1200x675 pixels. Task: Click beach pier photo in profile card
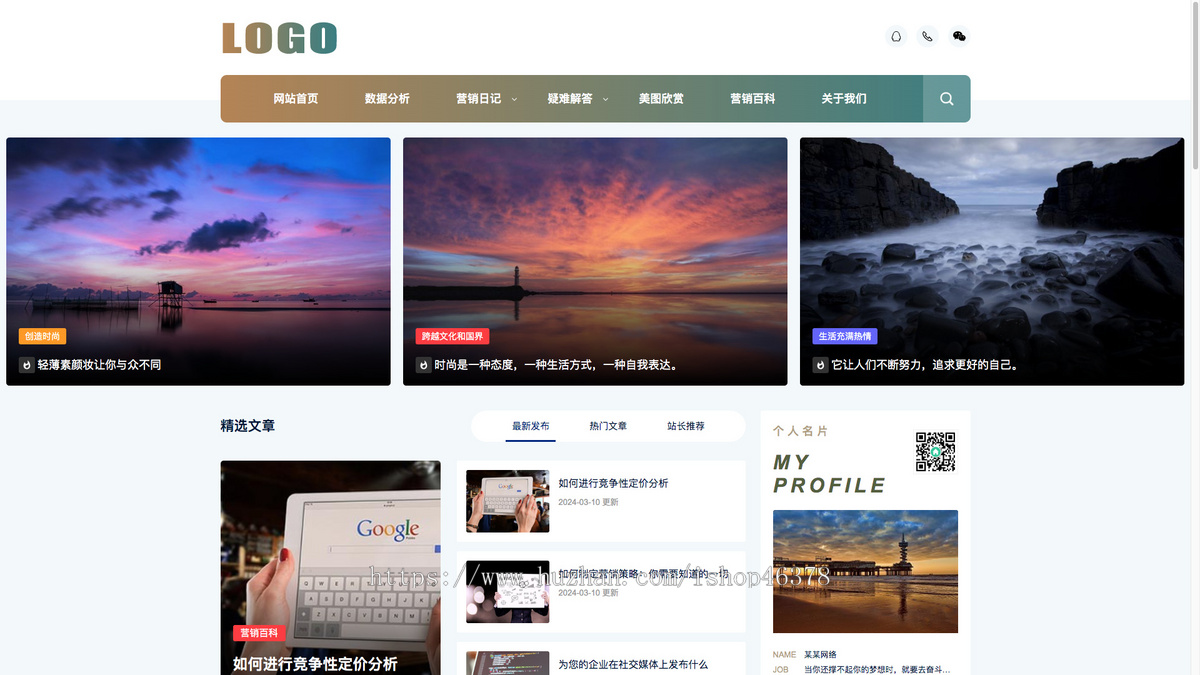[865, 571]
